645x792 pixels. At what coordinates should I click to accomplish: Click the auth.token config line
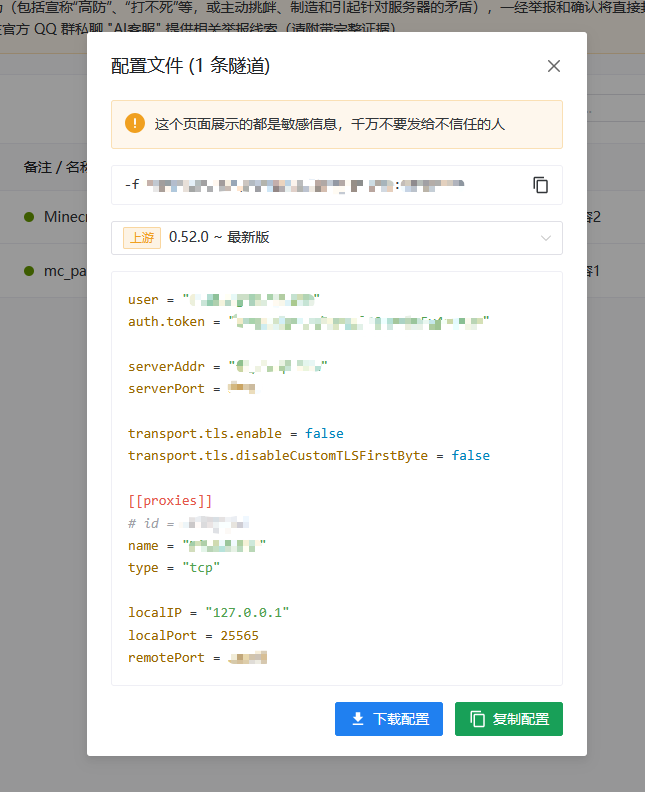click(x=309, y=322)
